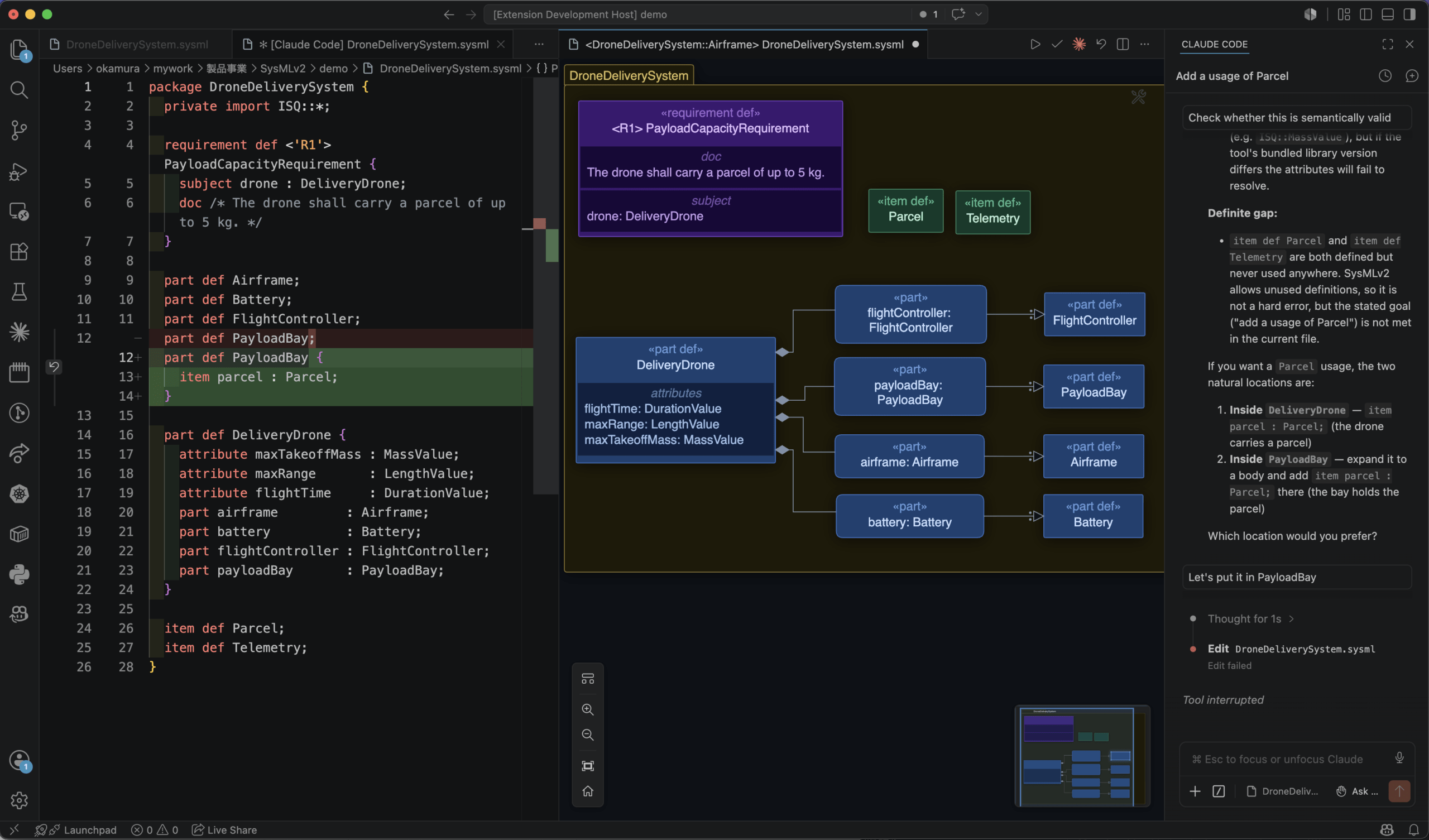Click the SysMLv2 breadcrumb segment

tap(282, 69)
